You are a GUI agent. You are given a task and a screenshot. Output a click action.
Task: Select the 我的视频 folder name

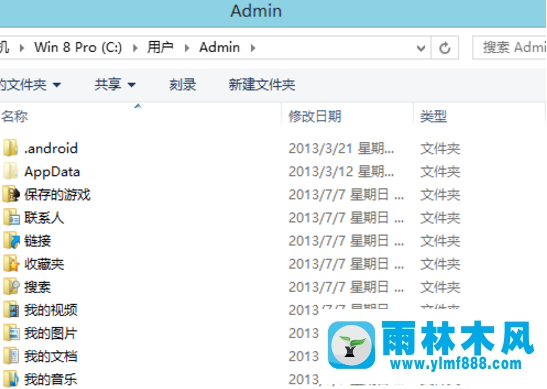pos(51,310)
